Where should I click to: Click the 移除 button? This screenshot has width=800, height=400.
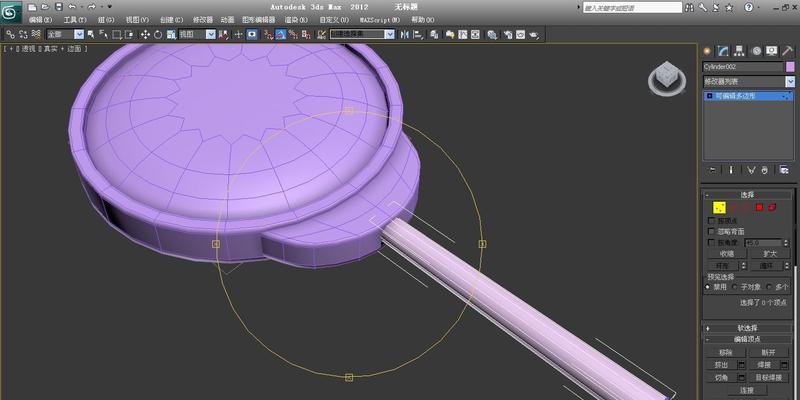click(x=725, y=353)
